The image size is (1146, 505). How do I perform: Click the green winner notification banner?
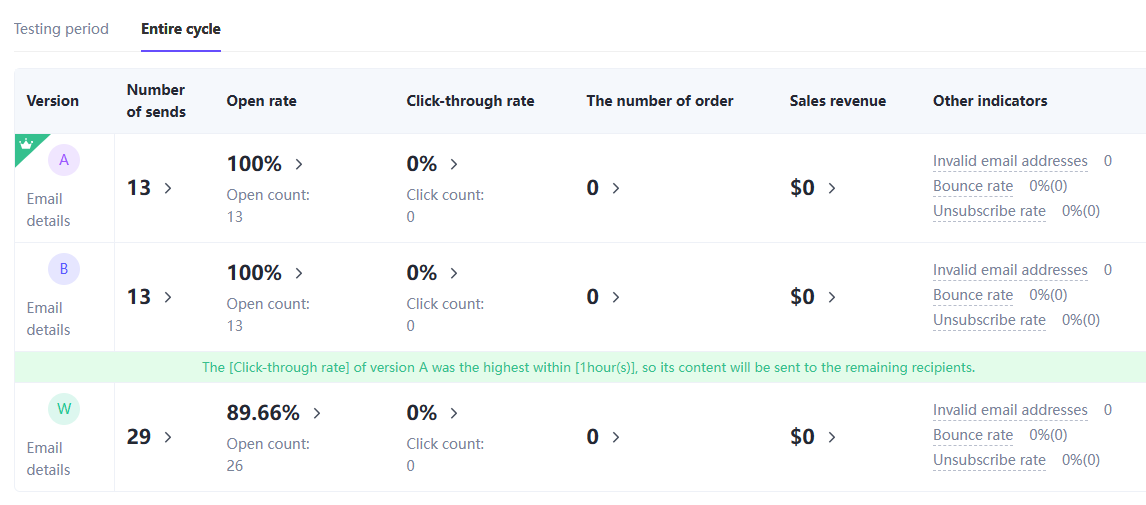click(588, 367)
